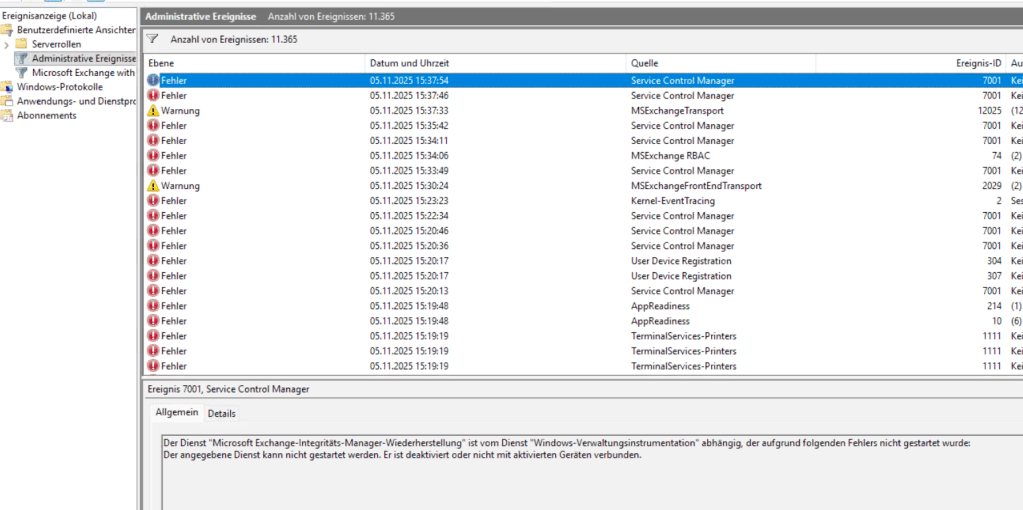Click the Serverrollen folder icon in the tree
Image resolution: width=1023 pixels, height=510 pixels.
click(23, 44)
